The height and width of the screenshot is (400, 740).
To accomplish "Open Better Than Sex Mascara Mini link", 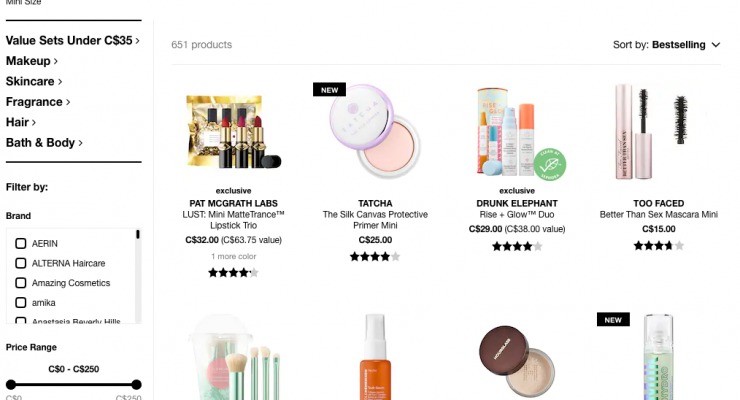I will tap(658, 215).
